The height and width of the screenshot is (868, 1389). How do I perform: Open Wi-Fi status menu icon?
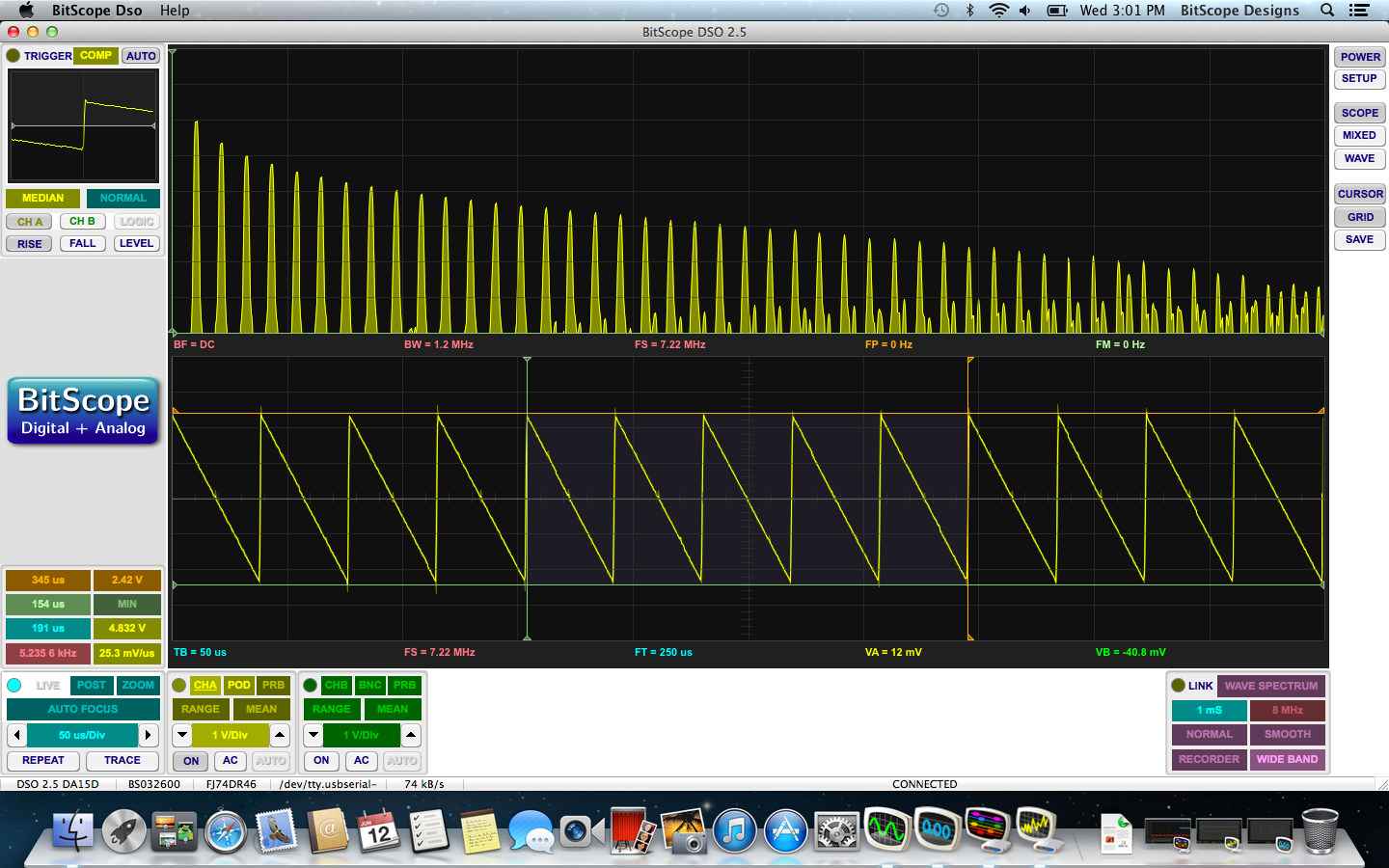tap(998, 10)
